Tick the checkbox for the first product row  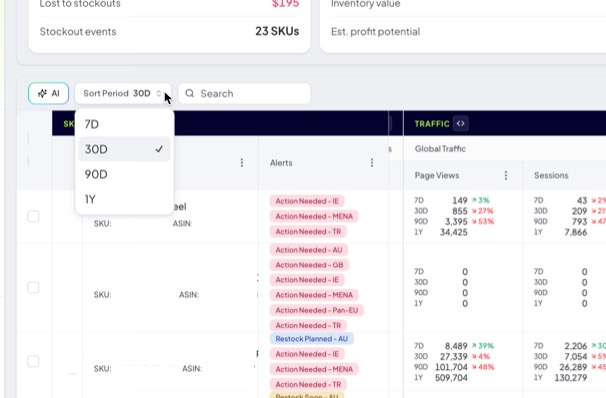click(x=33, y=216)
